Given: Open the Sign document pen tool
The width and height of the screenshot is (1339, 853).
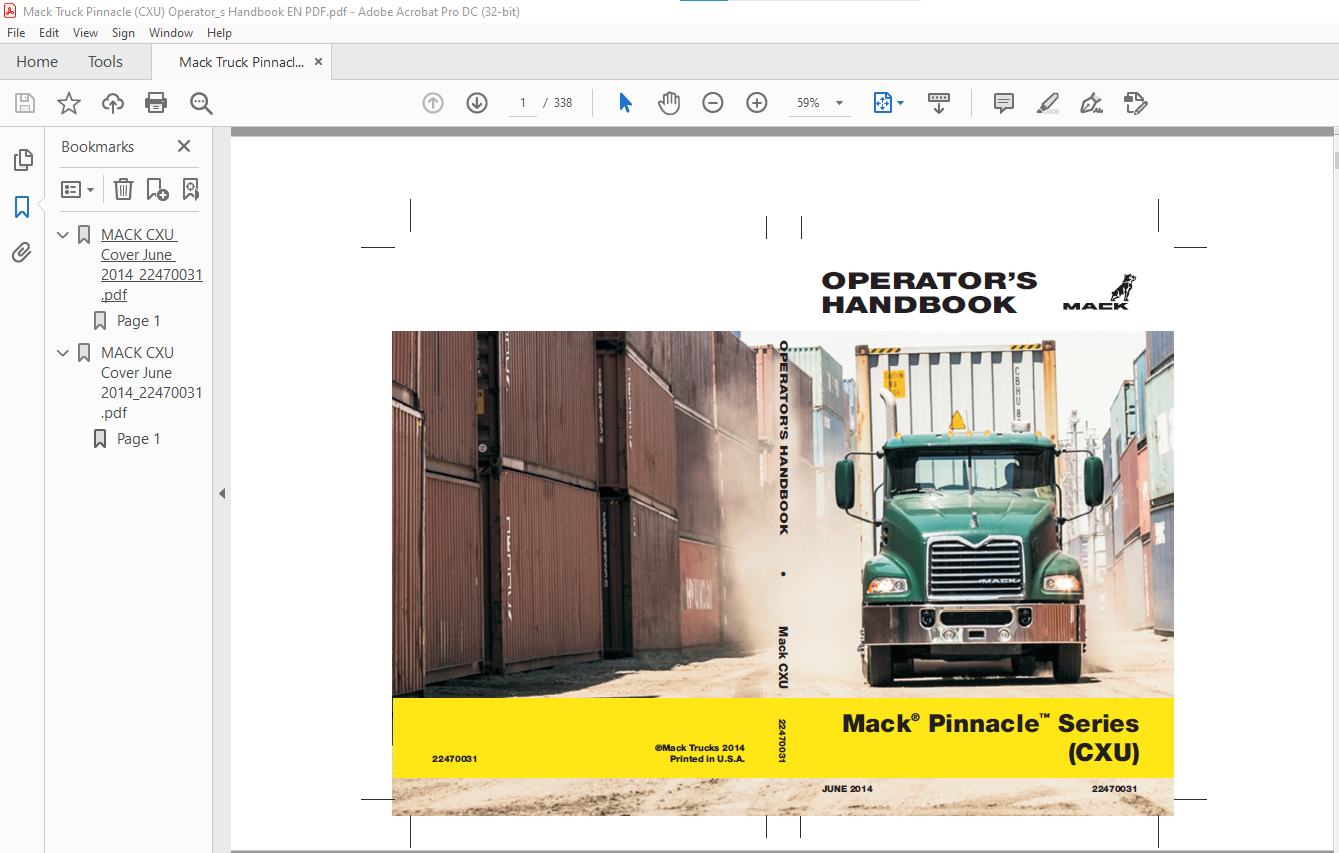Looking at the screenshot, I should coord(1091,103).
